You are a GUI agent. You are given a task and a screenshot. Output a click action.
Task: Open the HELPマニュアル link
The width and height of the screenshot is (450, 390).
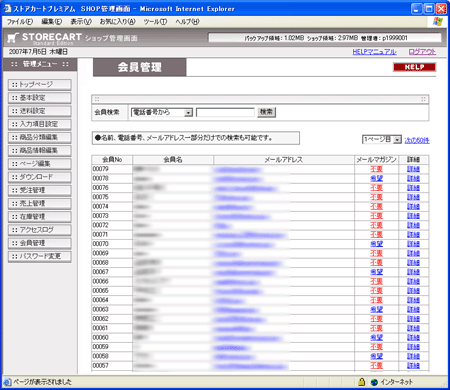374,52
